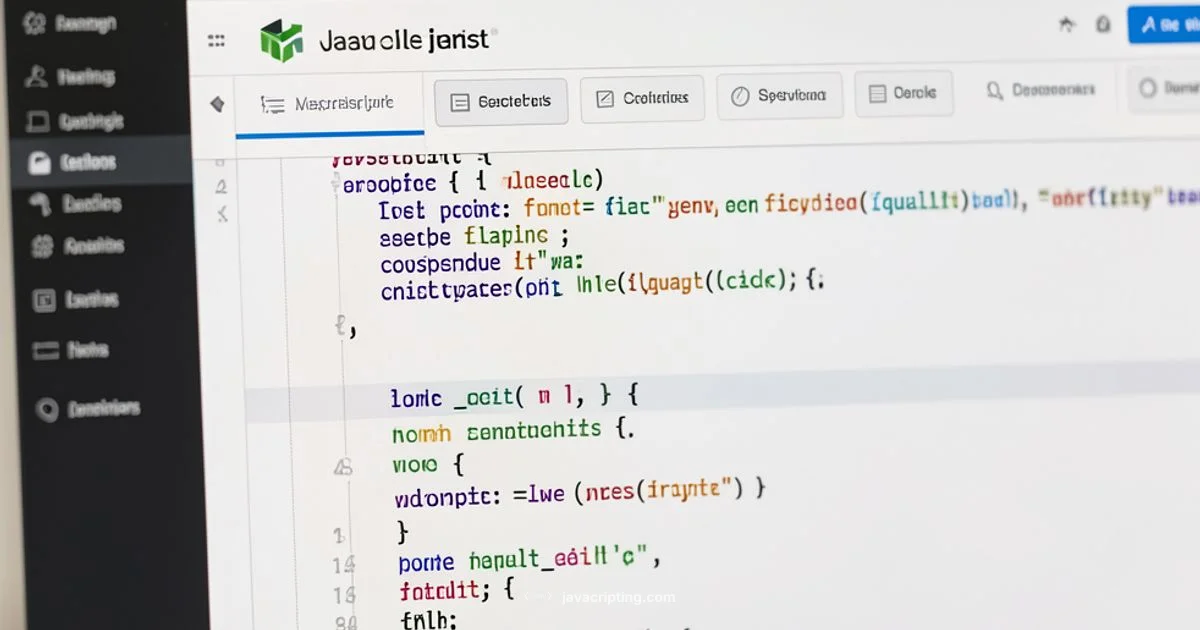
Task: Click the checkbox icon on the Cofteries tab
Action: click(x=605, y=96)
